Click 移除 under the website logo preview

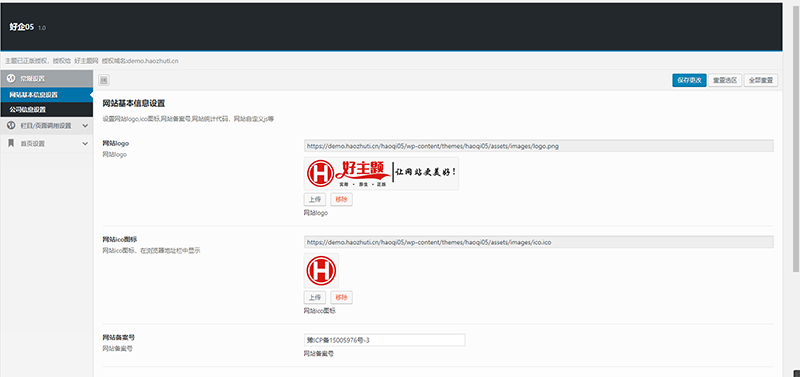(x=341, y=200)
